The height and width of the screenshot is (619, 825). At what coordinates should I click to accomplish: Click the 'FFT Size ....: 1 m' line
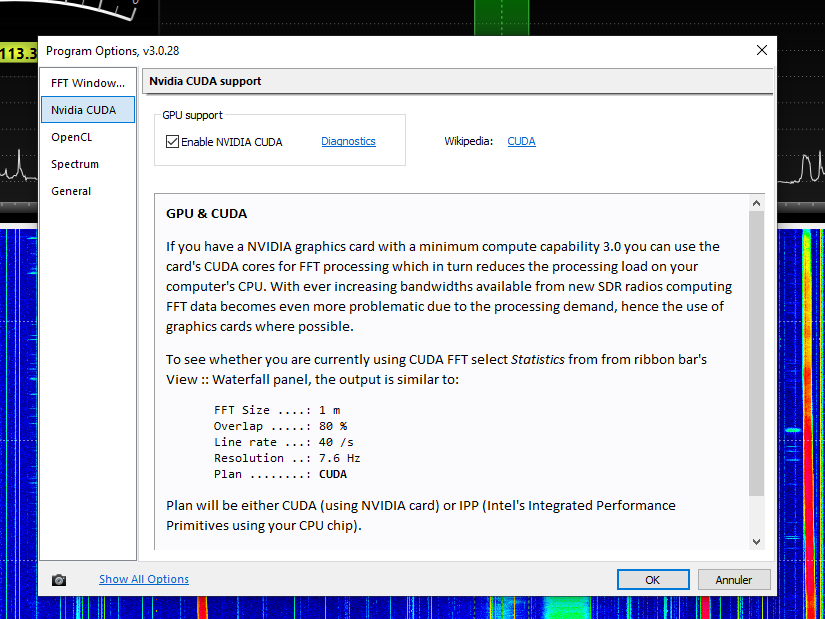click(x=277, y=410)
